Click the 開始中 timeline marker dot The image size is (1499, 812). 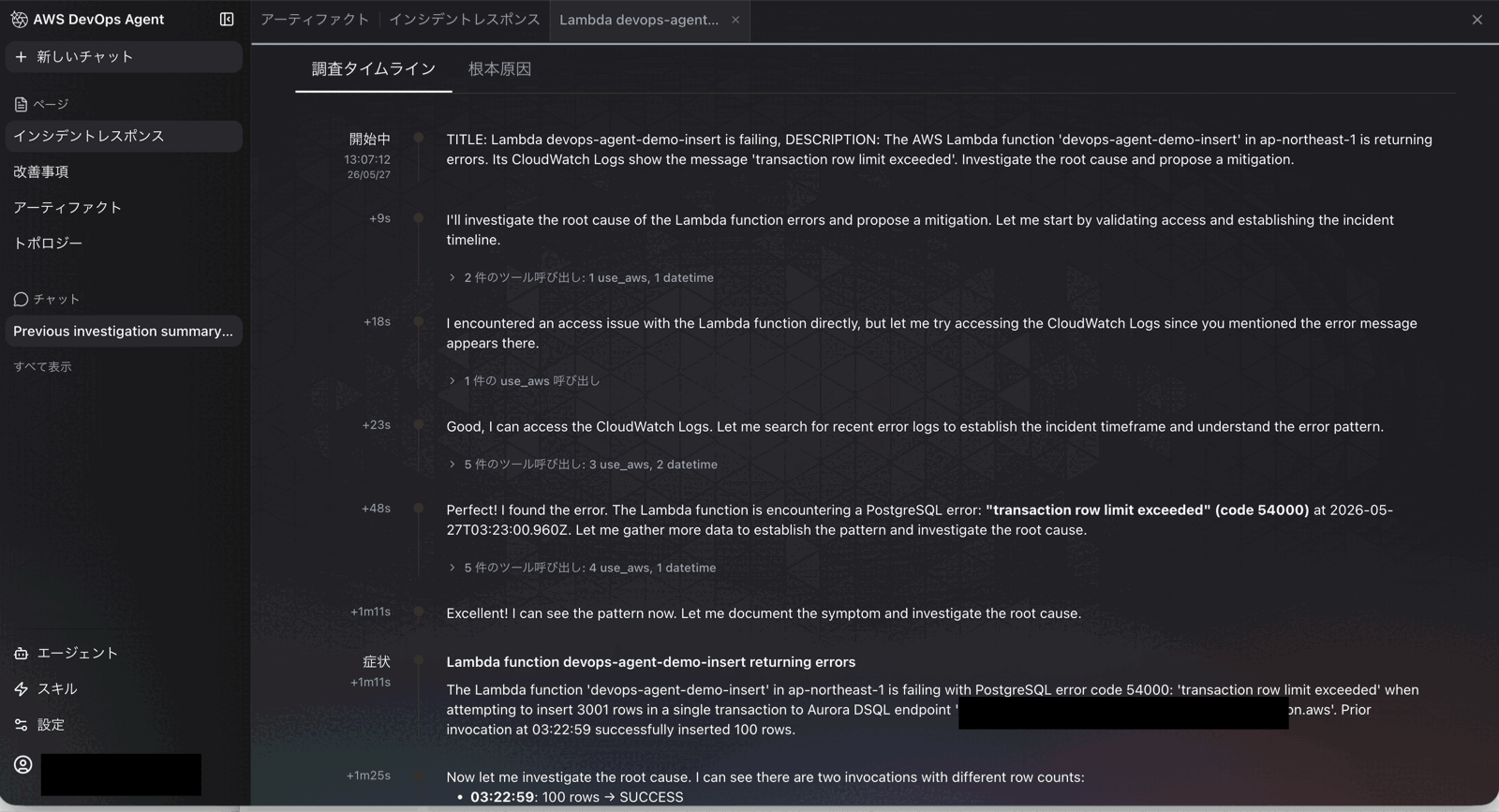pos(419,139)
